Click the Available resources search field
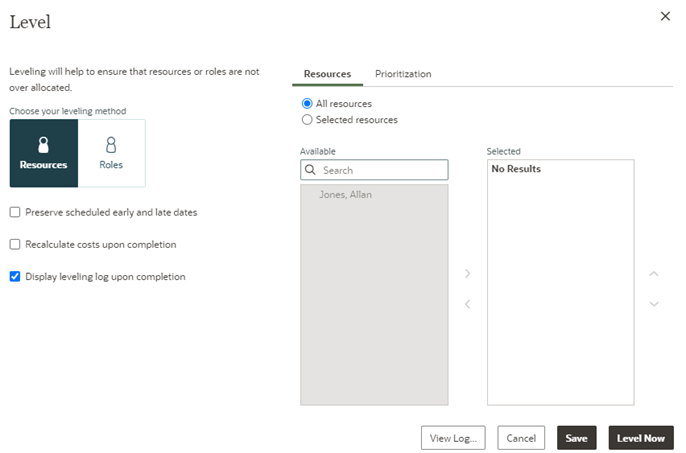 point(382,171)
